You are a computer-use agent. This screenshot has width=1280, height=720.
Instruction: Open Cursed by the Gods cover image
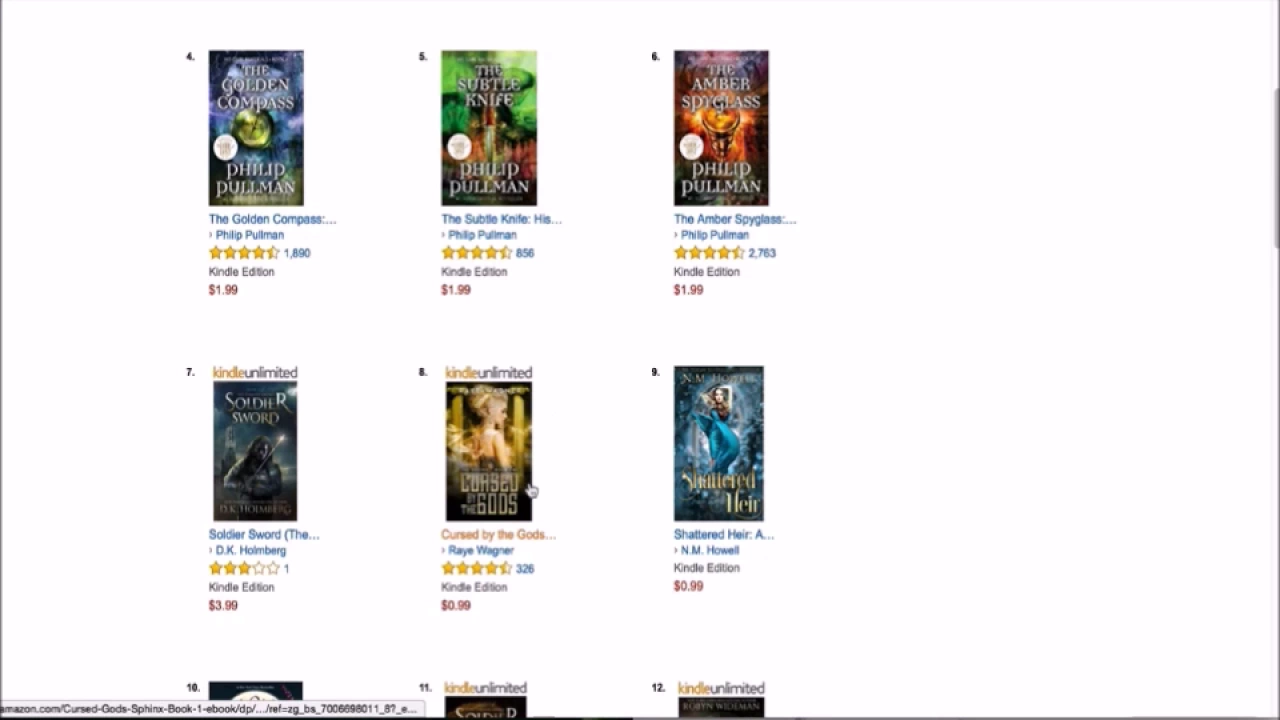[x=489, y=451]
